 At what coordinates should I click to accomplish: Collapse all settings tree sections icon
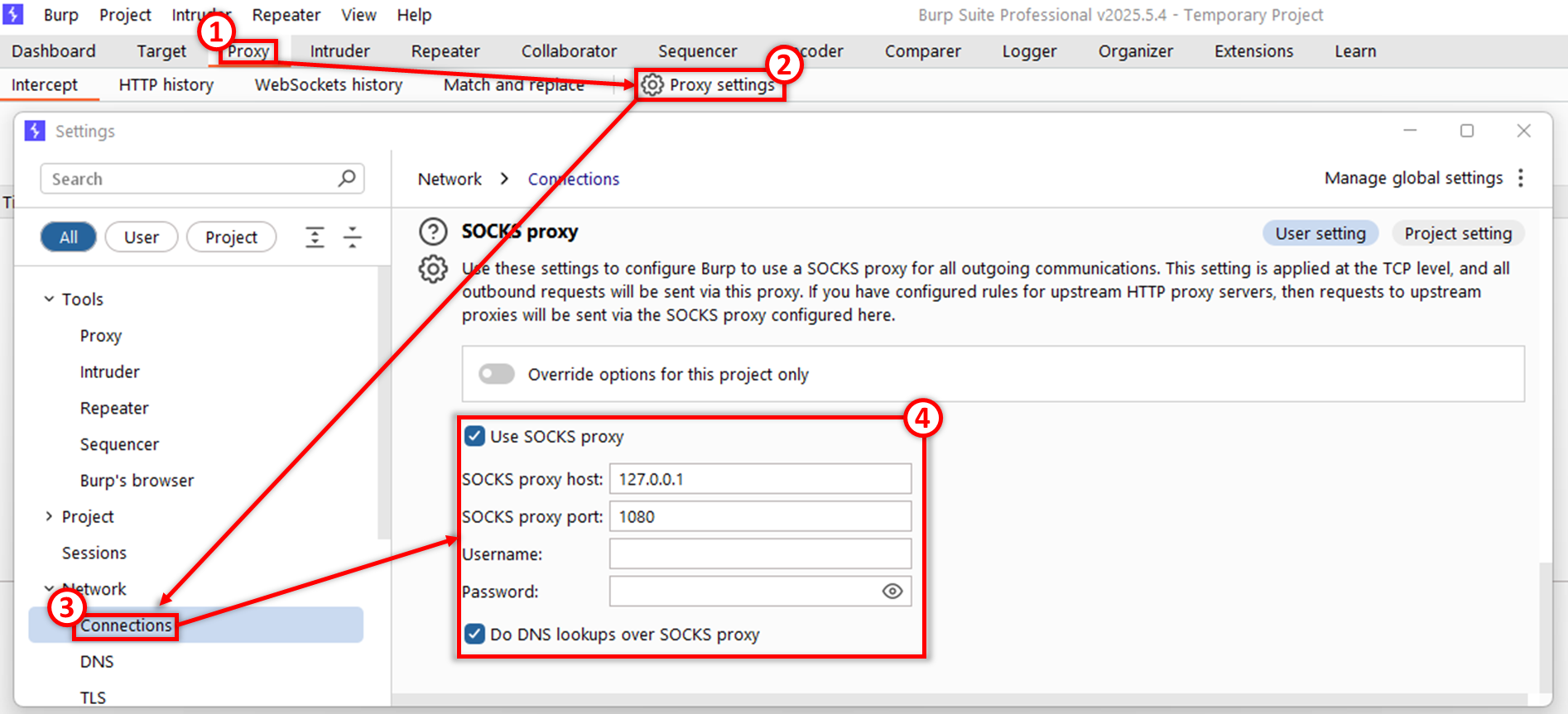tap(353, 237)
